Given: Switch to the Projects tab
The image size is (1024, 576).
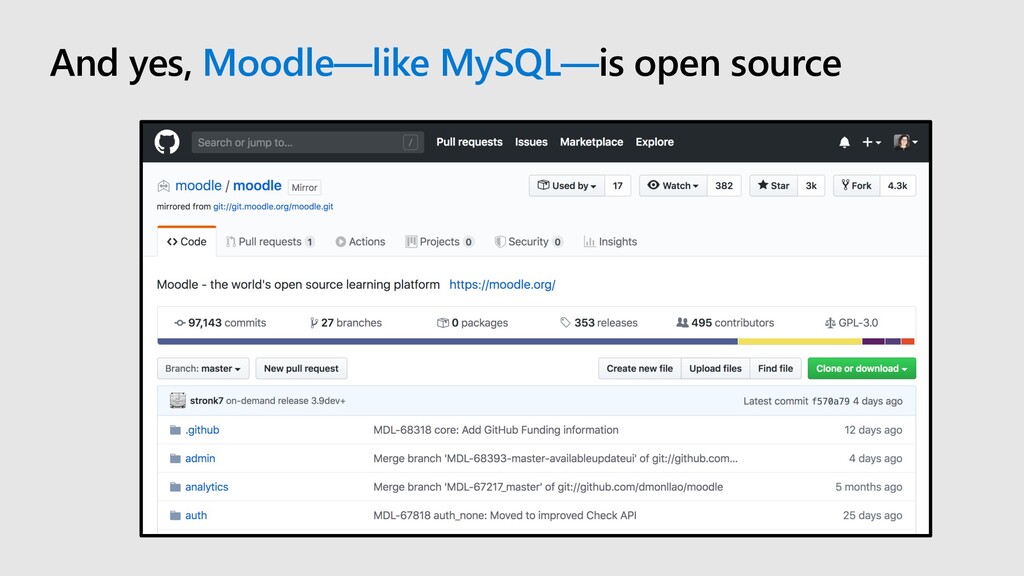Looking at the screenshot, I should (440, 242).
